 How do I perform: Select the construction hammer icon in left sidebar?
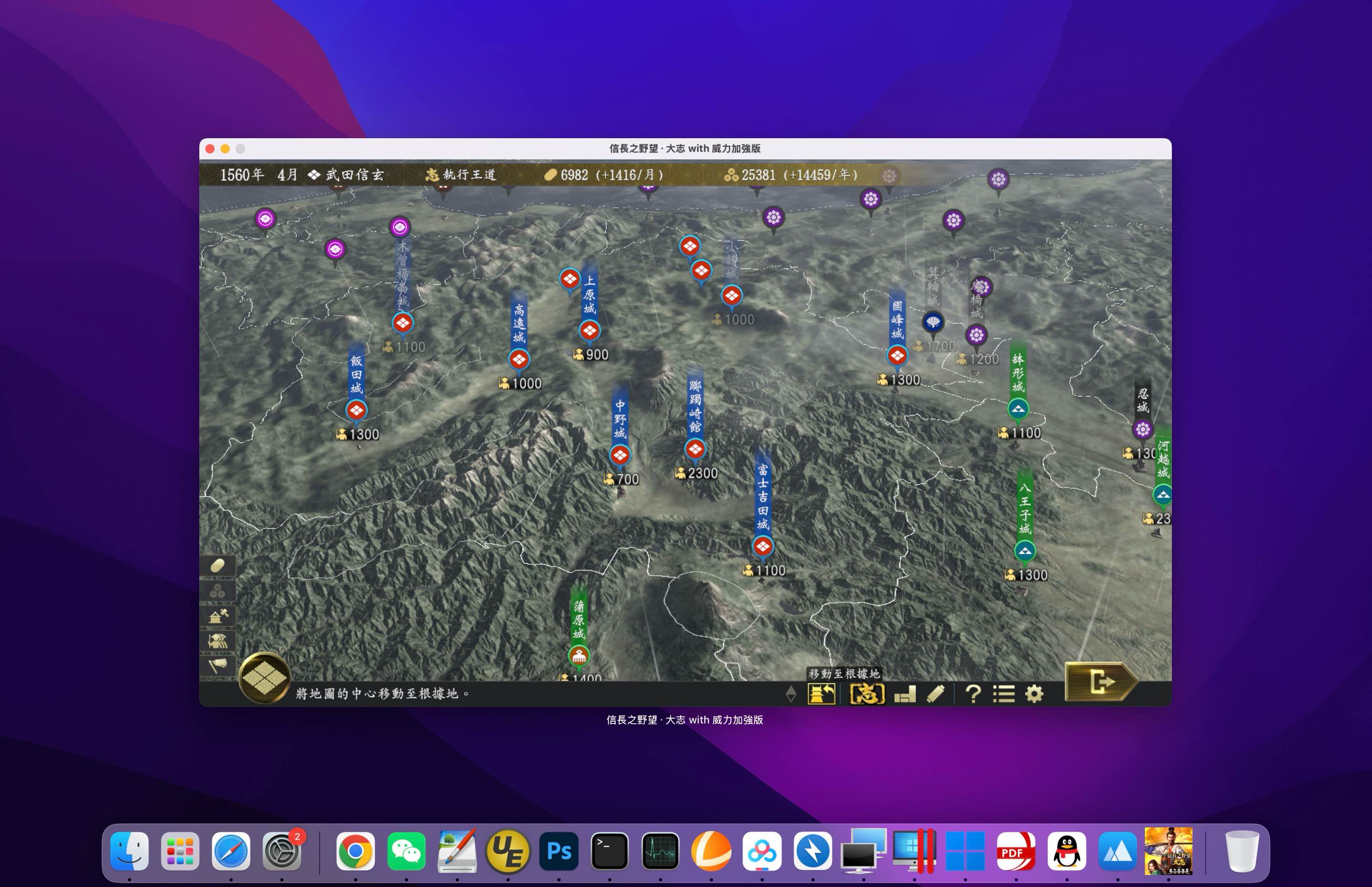[218, 615]
